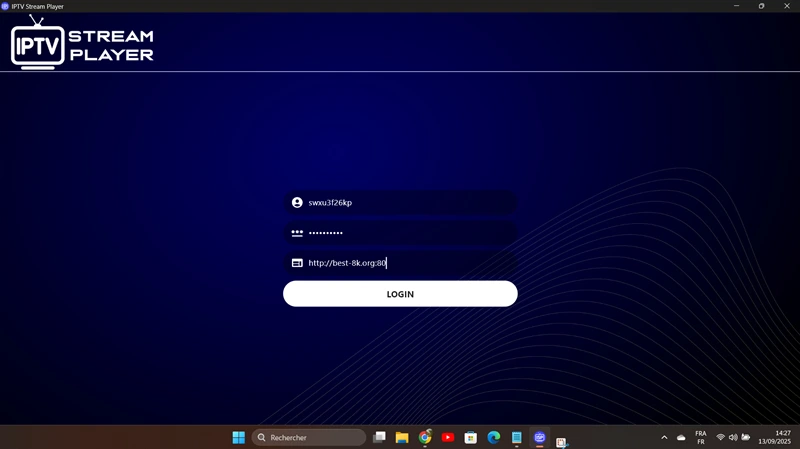Open the Rechercher taskbar search box
Screen dimensions: 800x449
coord(309,437)
